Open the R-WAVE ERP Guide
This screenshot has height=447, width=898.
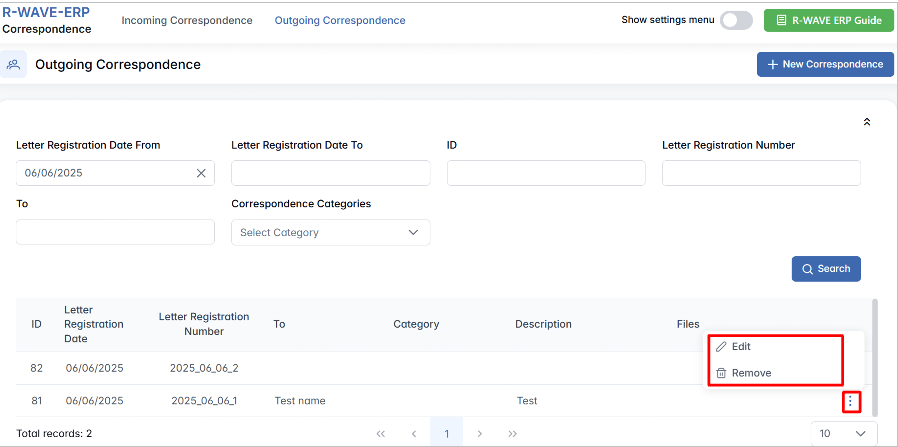click(828, 20)
